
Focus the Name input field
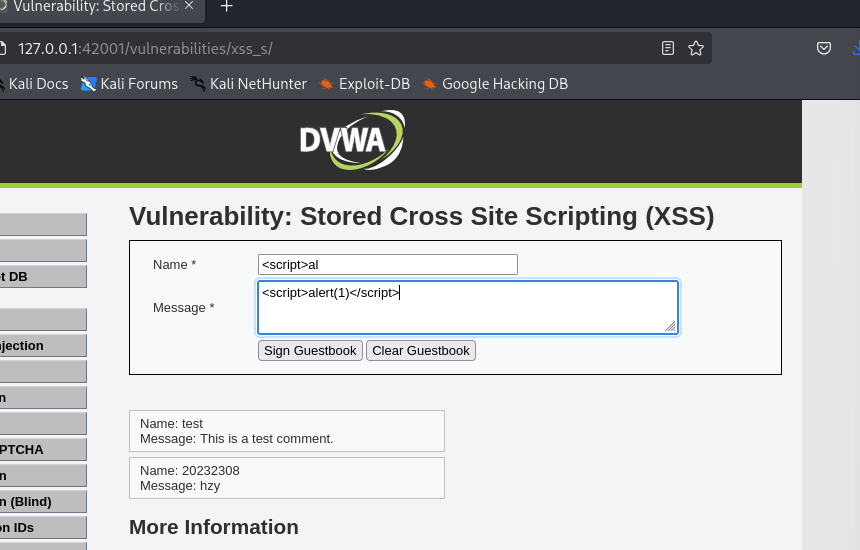tap(388, 264)
